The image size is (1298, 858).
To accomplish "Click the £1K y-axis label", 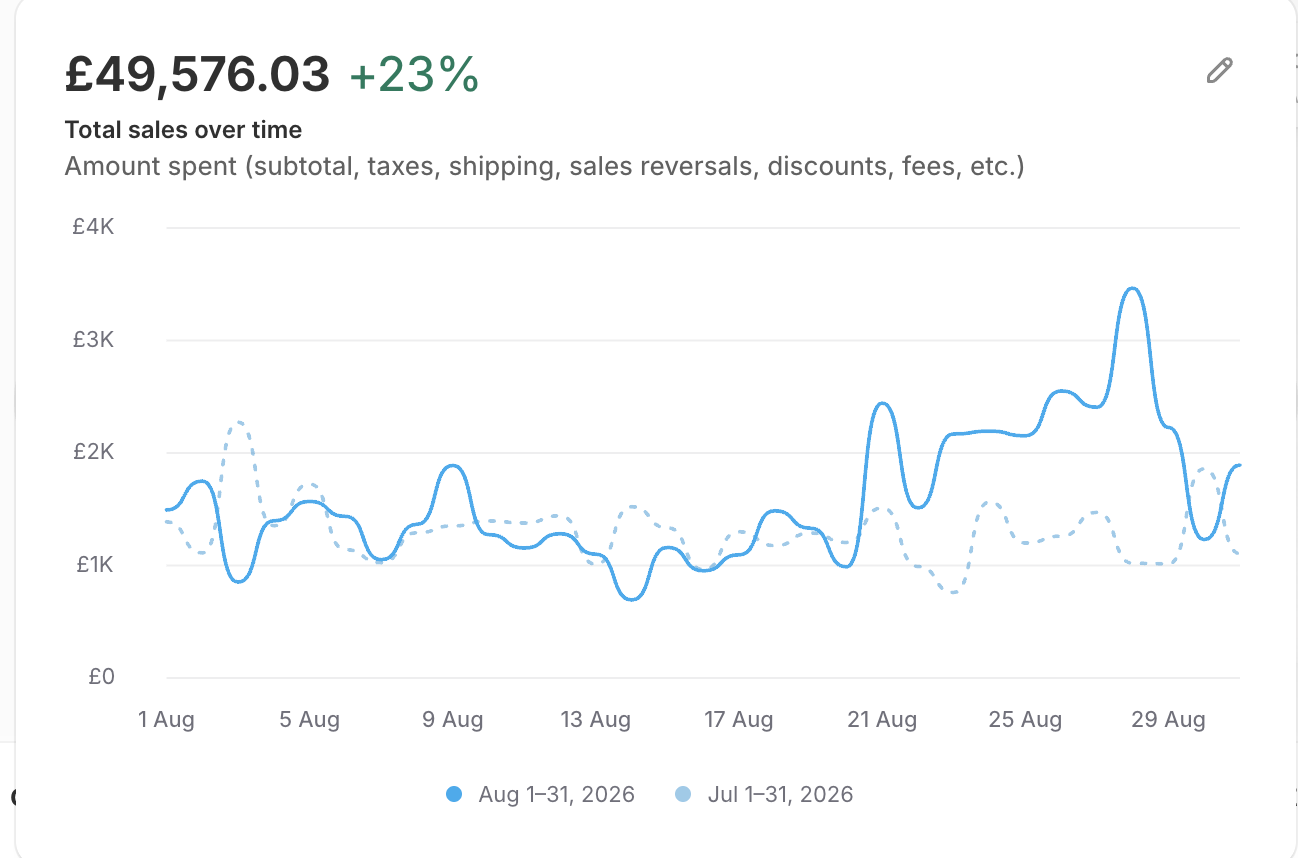I will (94, 565).
